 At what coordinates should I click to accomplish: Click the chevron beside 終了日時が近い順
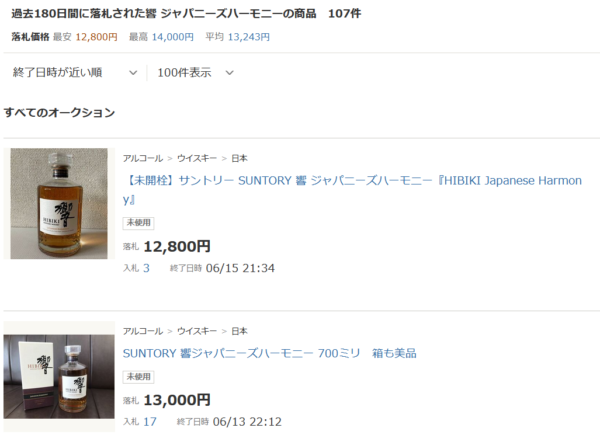(x=133, y=73)
